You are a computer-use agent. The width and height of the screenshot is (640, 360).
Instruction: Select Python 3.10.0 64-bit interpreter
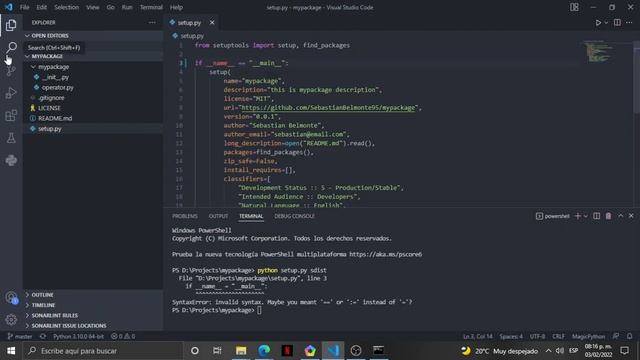78,336
